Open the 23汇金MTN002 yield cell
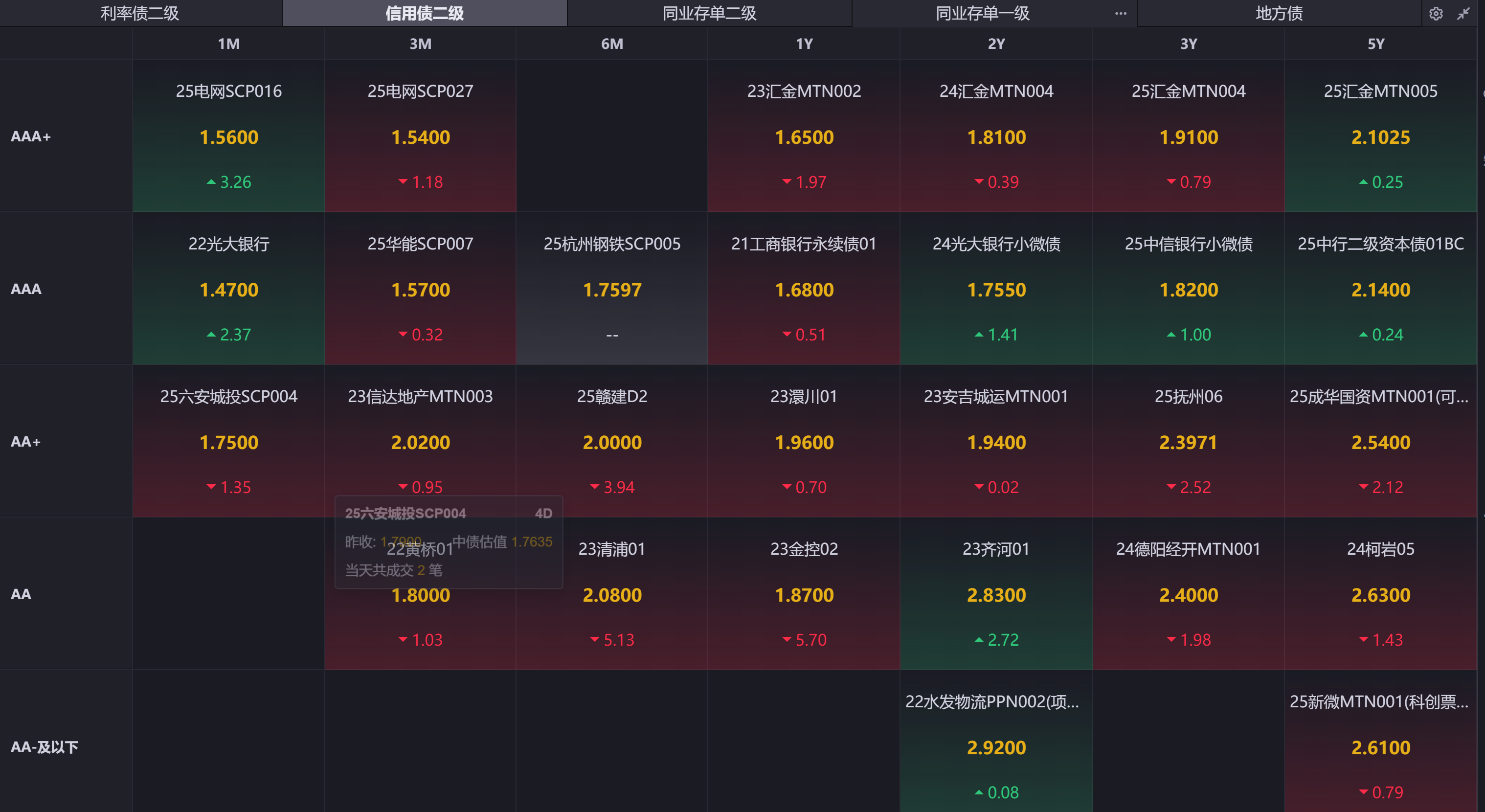The image size is (1485, 812). (x=804, y=136)
